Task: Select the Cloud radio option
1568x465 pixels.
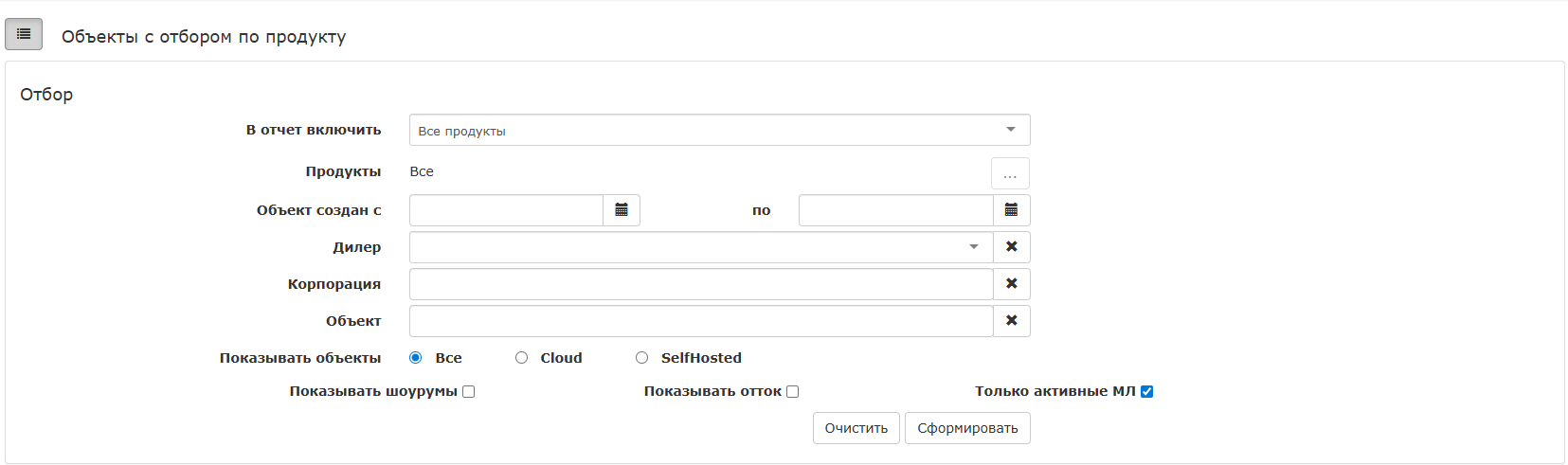Action: (x=522, y=358)
